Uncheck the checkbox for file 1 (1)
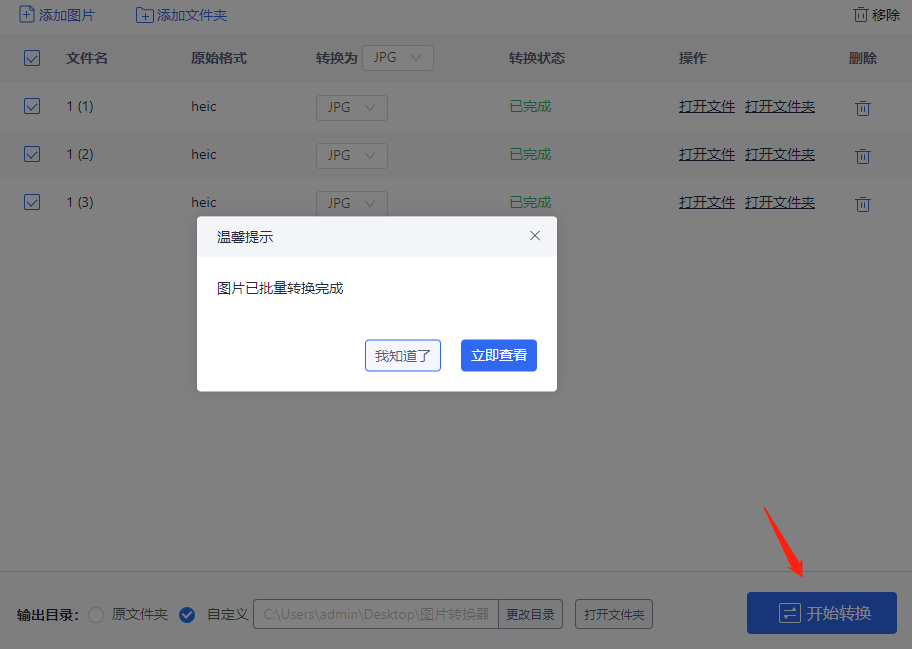This screenshot has height=649, width=912. pos(32,106)
